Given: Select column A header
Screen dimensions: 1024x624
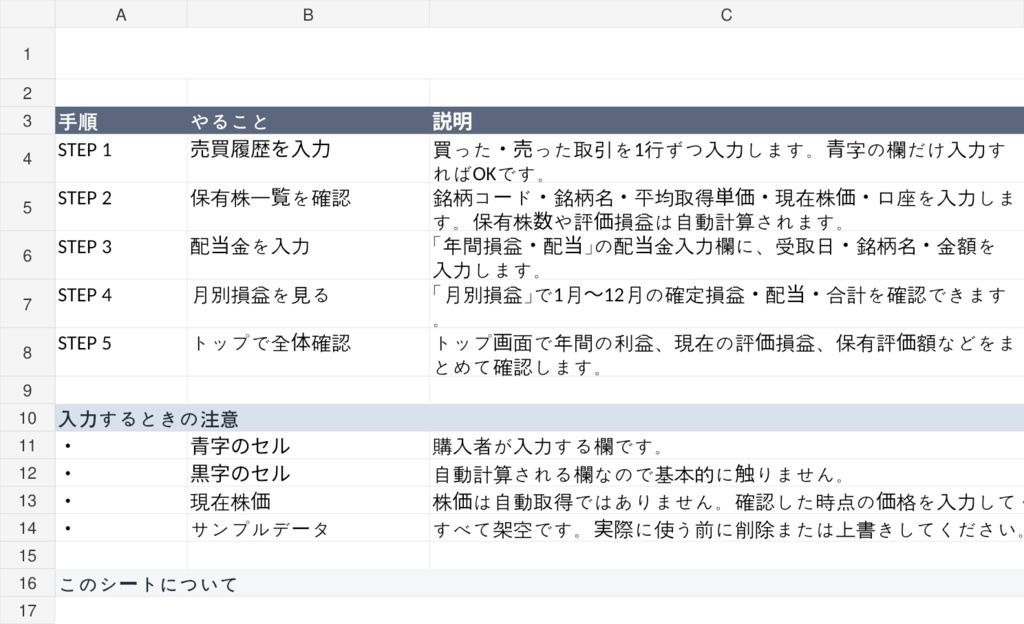Looking at the screenshot, I should pyautogui.click(x=121, y=14).
